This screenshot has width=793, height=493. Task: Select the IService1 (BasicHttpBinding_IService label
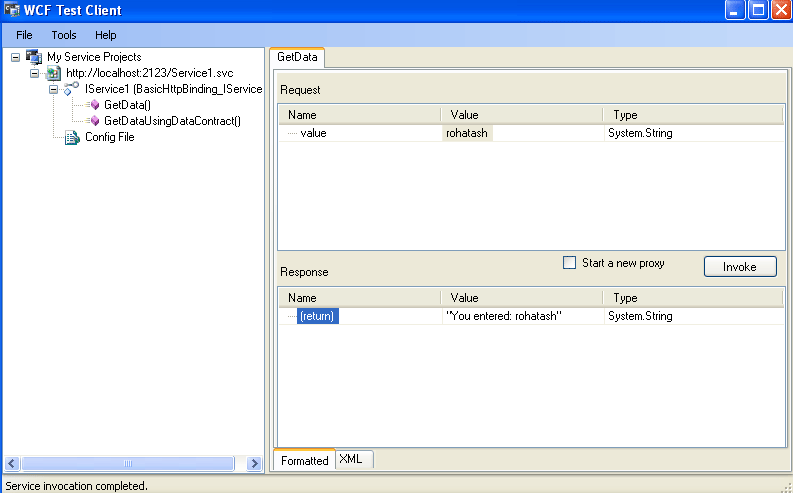(173, 89)
